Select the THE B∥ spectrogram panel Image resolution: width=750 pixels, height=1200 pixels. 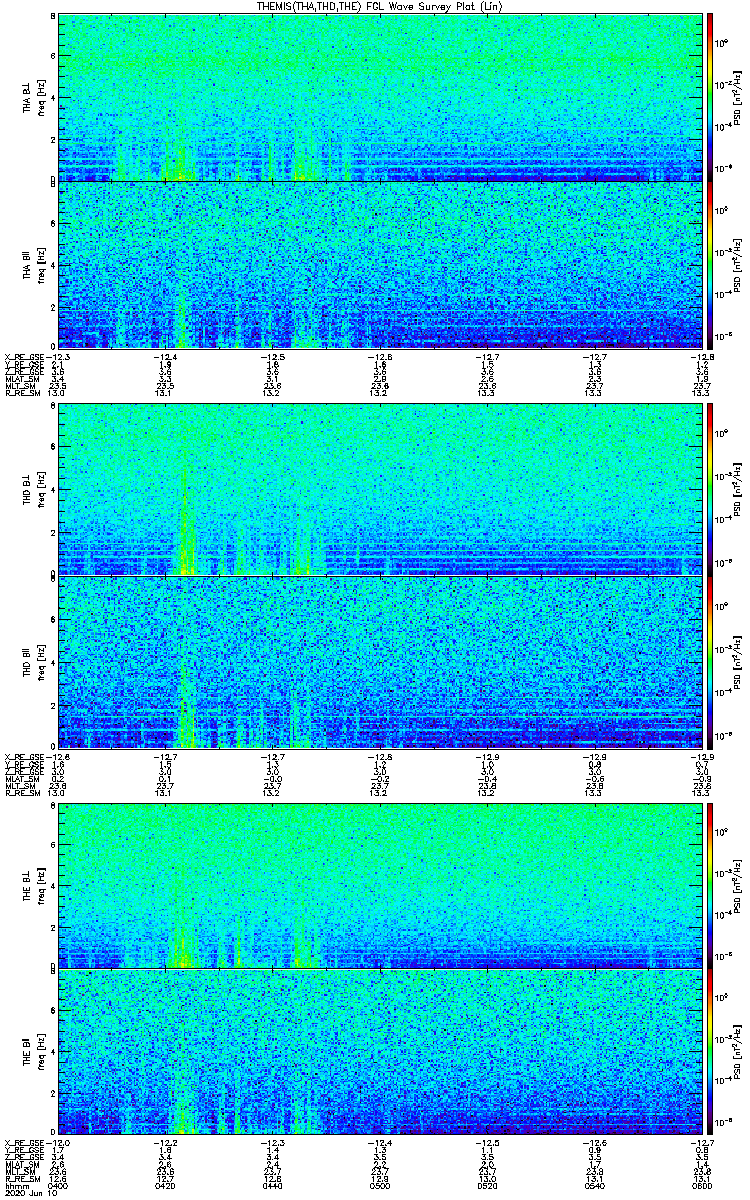point(378,1052)
